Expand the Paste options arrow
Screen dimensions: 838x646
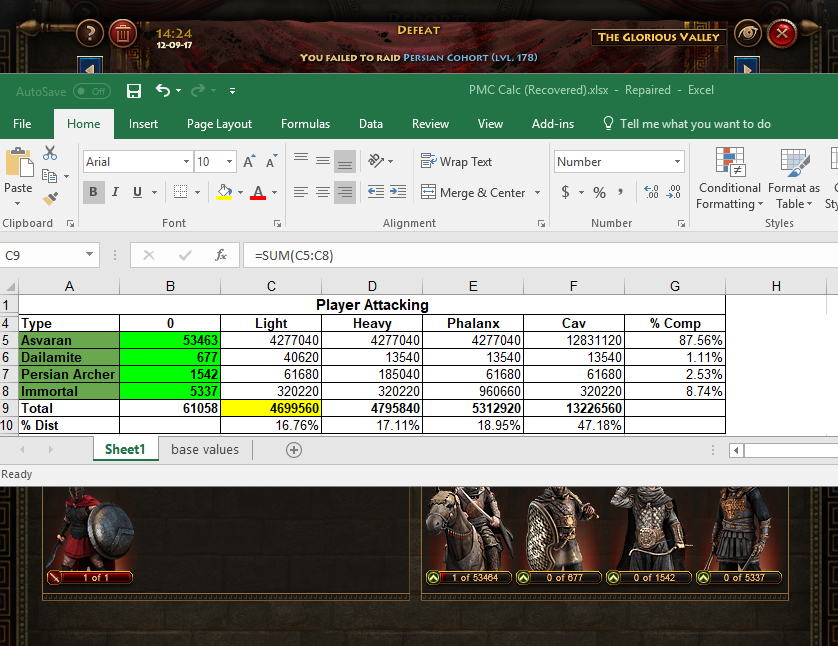[18, 204]
